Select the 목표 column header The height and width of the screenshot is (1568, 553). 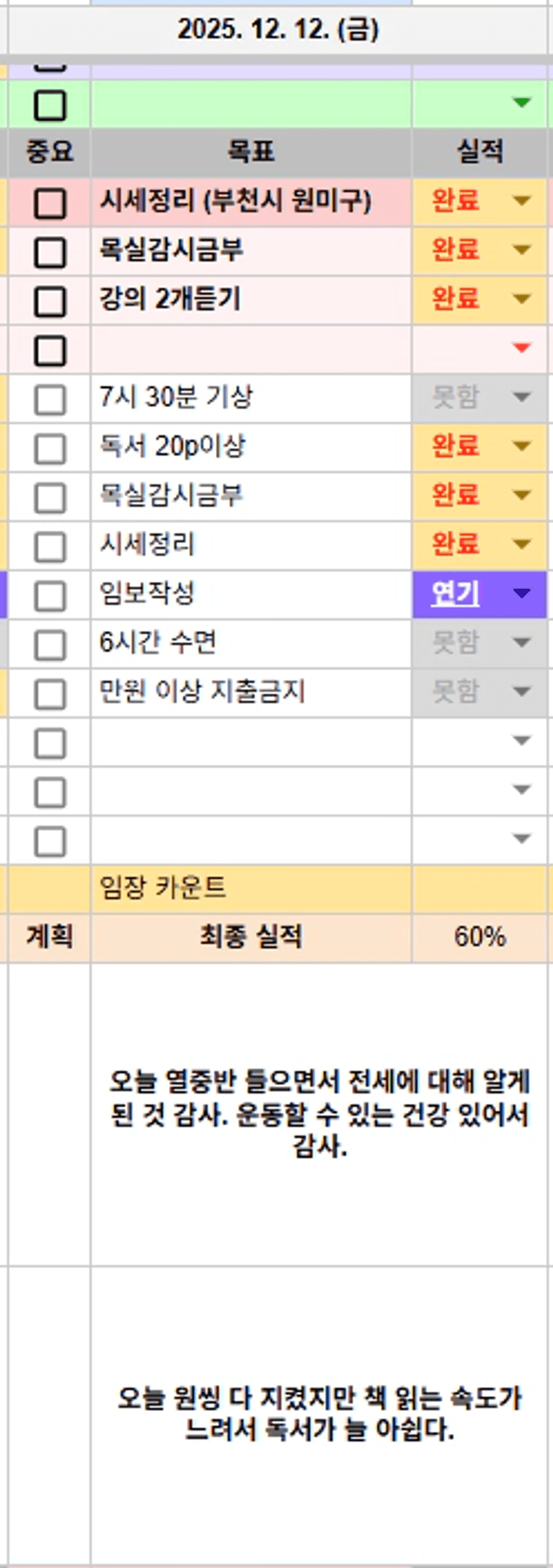251,152
